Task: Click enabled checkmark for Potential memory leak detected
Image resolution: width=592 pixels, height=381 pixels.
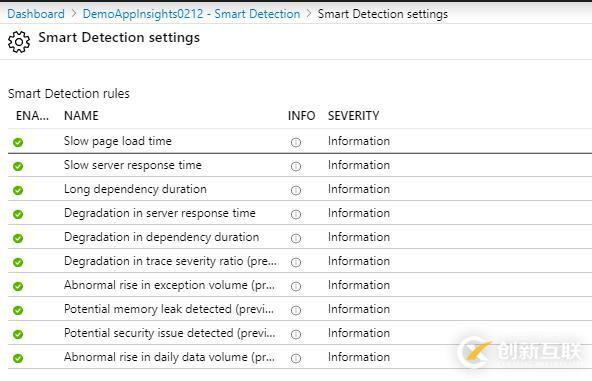Action: (18, 310)
